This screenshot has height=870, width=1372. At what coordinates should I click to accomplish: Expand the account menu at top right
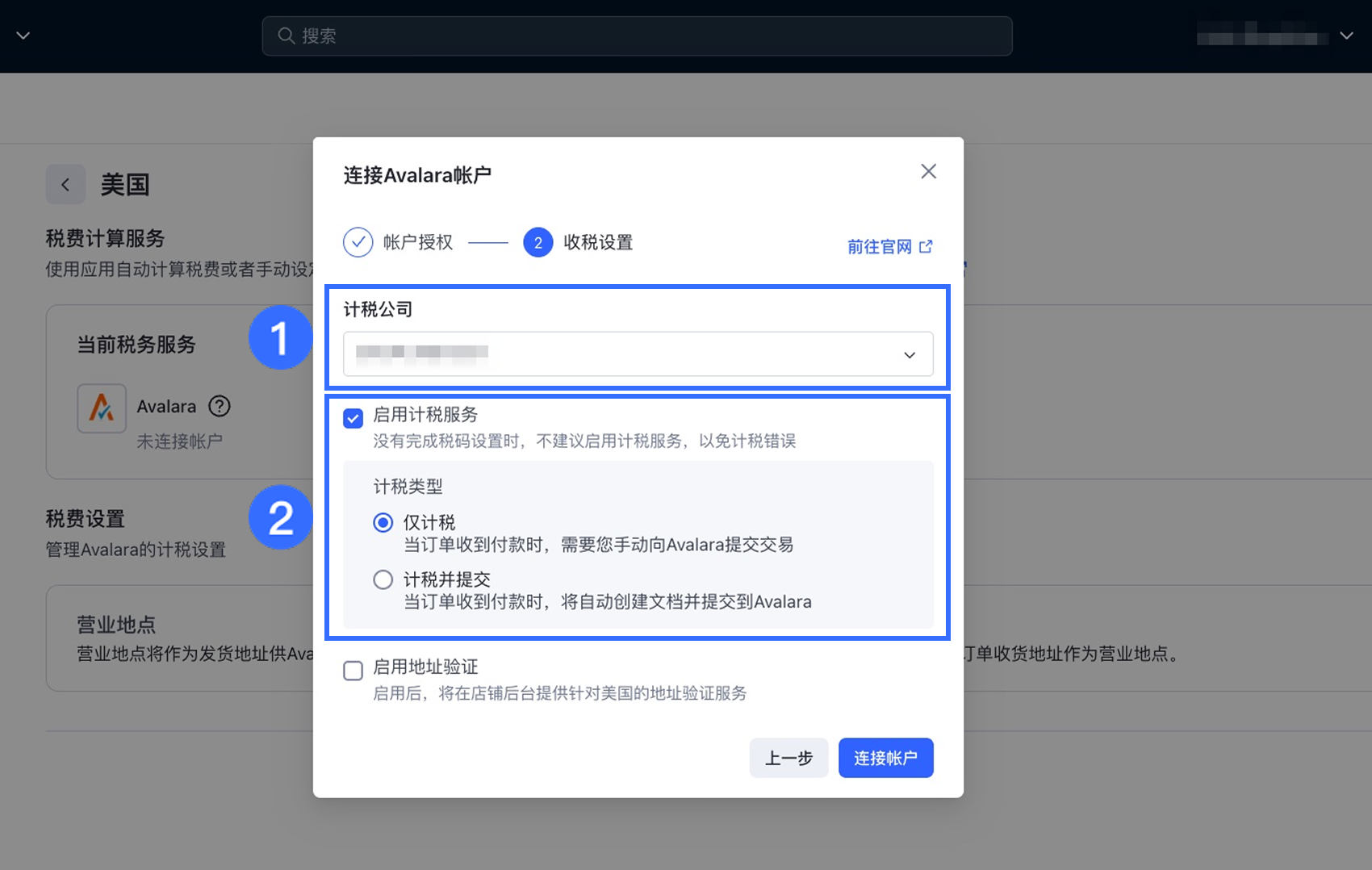pos(1346,36)
